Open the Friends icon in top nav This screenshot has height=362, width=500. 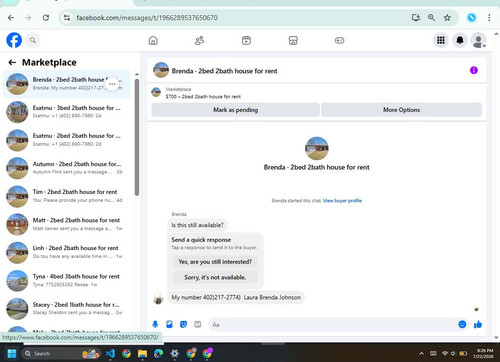(200, 41)
